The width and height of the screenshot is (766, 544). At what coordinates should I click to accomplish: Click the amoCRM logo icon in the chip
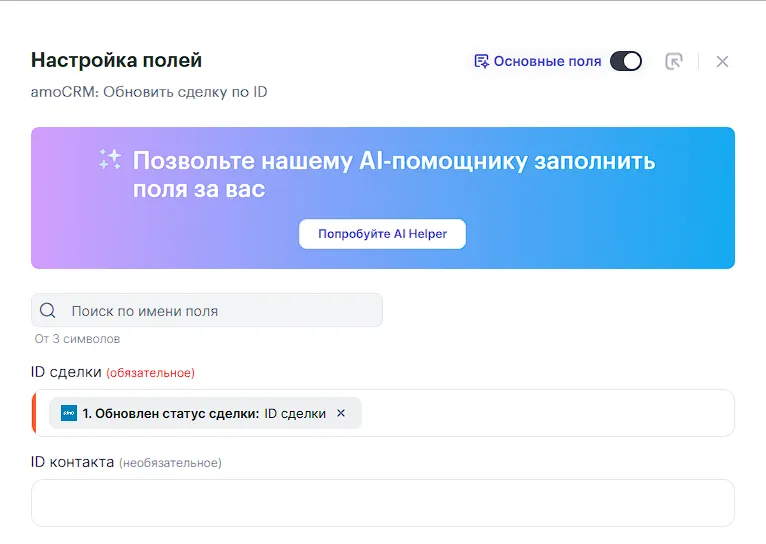[x=68, y=413]
